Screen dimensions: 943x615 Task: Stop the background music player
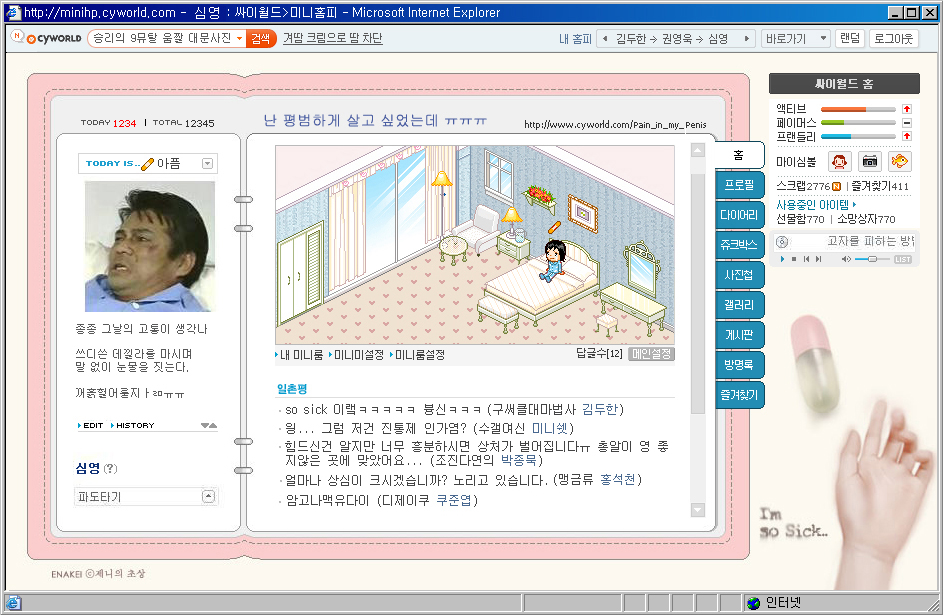(x=794, y=259)
